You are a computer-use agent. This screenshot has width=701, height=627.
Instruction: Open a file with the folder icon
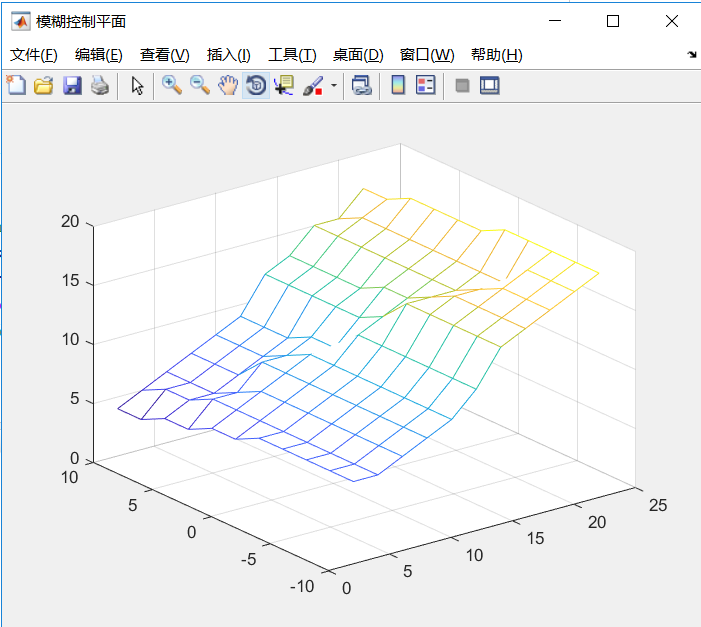[44, 85]
